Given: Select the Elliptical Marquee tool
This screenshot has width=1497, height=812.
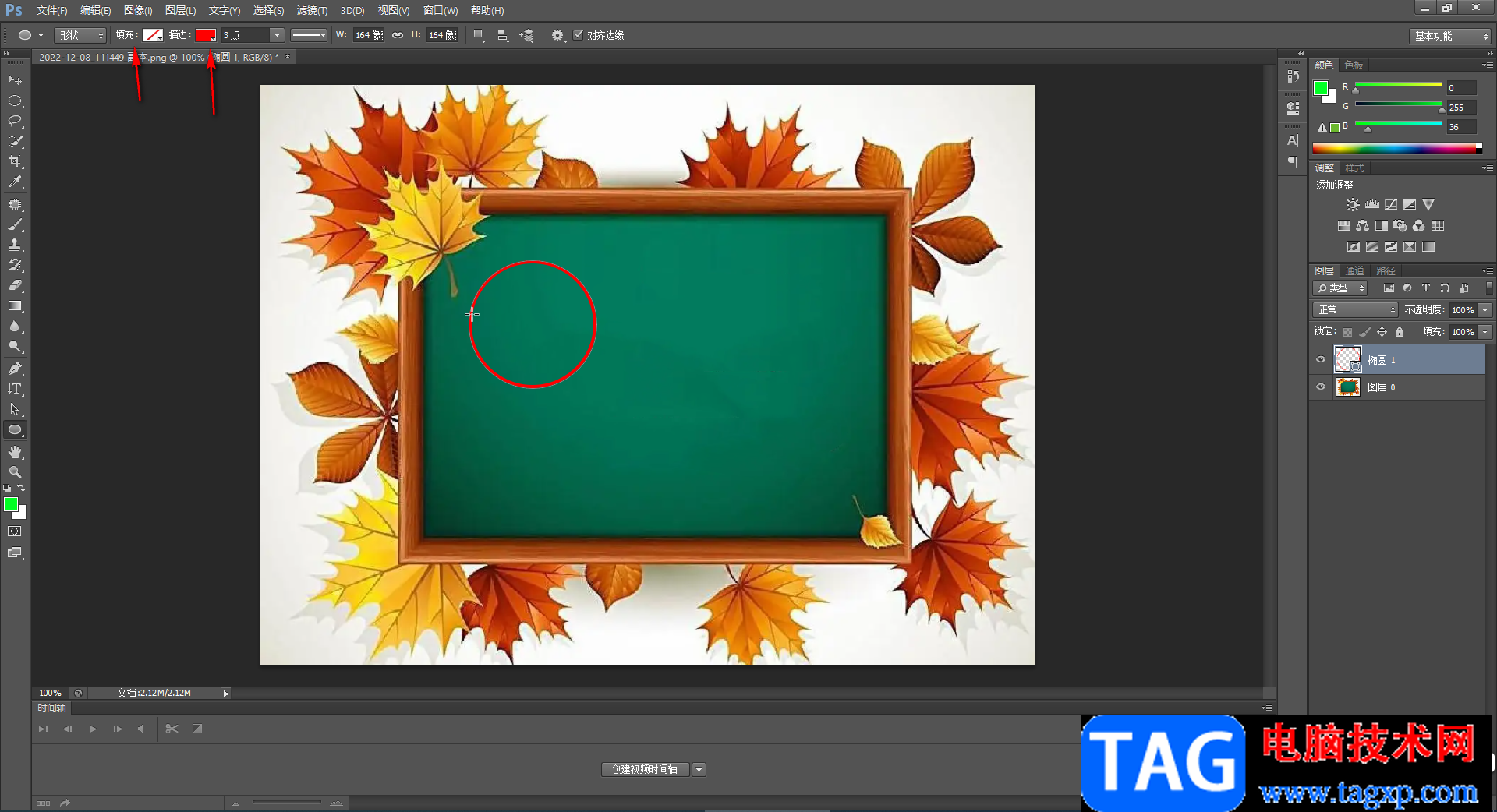Looking at the screenshot, I should click(x=15, y=101).
